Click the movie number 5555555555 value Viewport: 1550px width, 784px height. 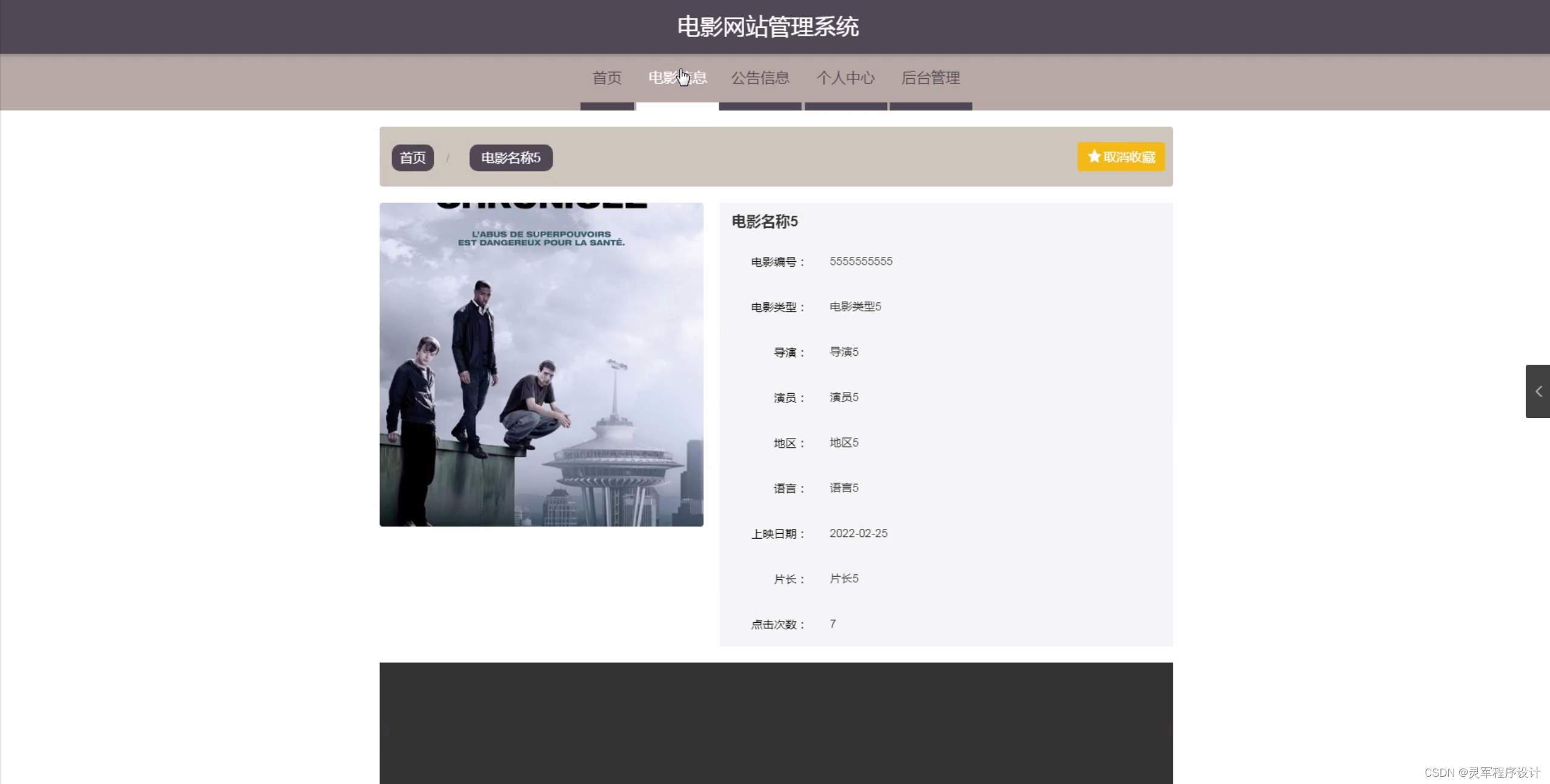click(860, 261)
